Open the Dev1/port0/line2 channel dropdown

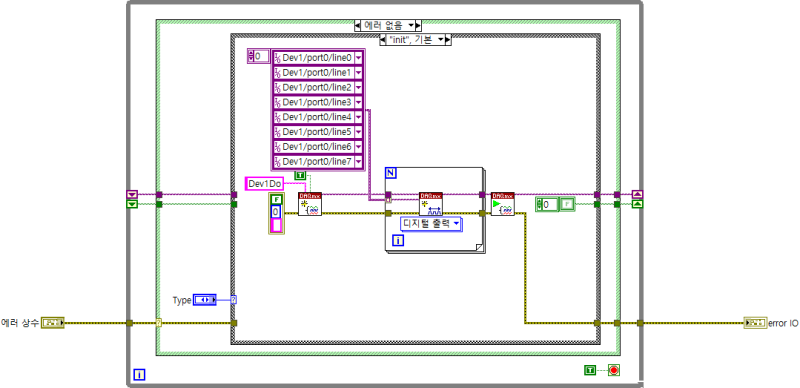[x=359, y=87]
